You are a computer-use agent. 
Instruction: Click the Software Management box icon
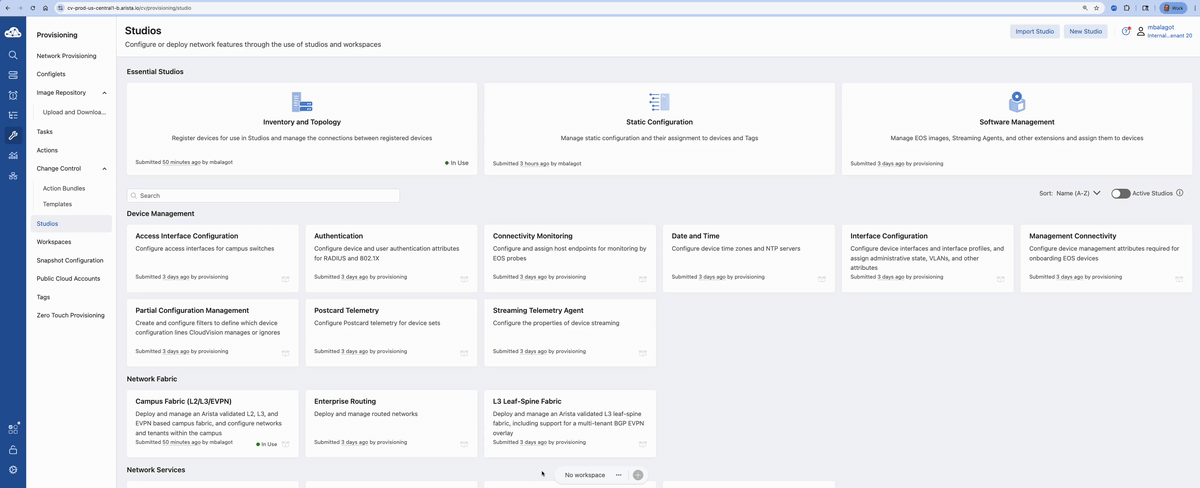click(x=1016, y=102)
